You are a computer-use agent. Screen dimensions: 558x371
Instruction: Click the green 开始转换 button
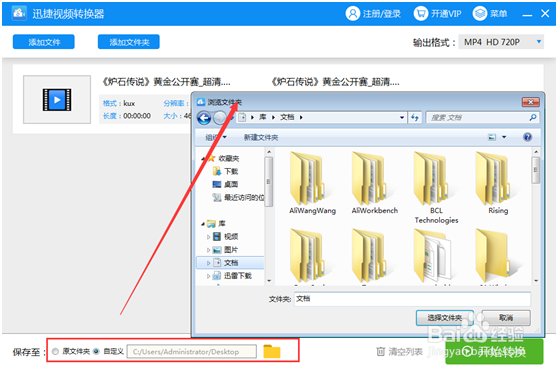click(x=494, y=351)
